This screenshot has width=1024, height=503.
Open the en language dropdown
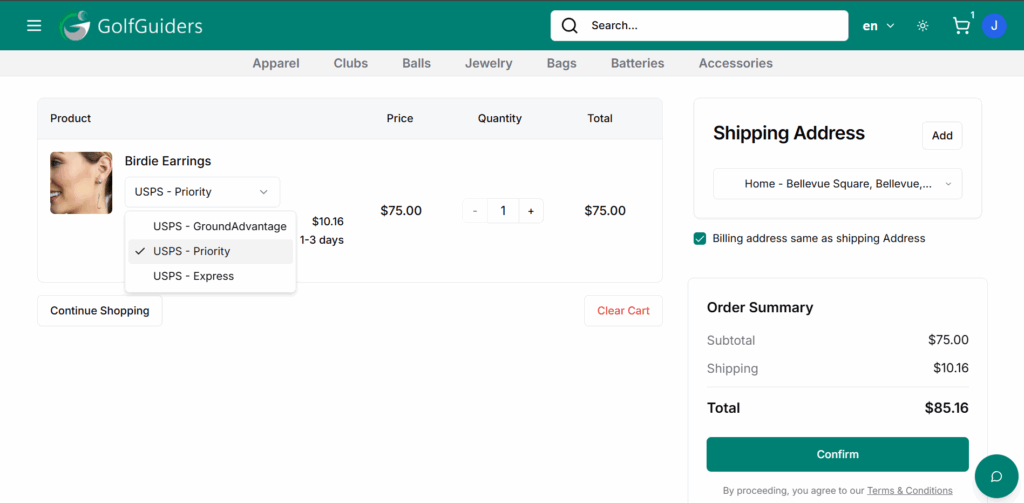point(878,26)
